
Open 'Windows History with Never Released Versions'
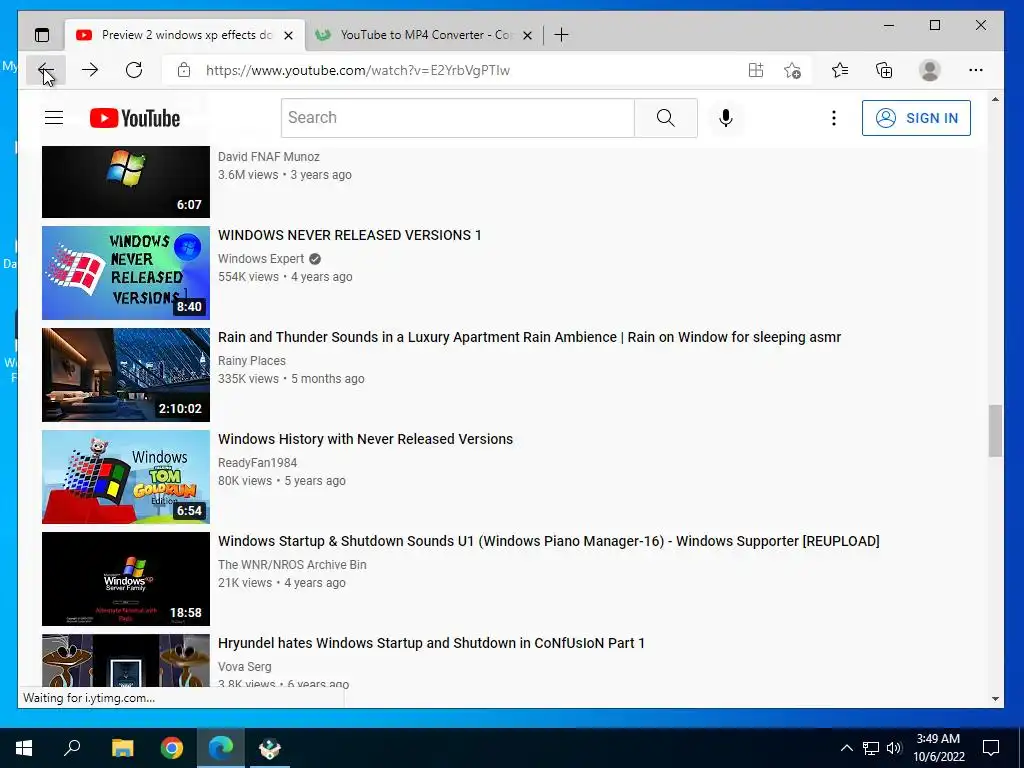365,439
